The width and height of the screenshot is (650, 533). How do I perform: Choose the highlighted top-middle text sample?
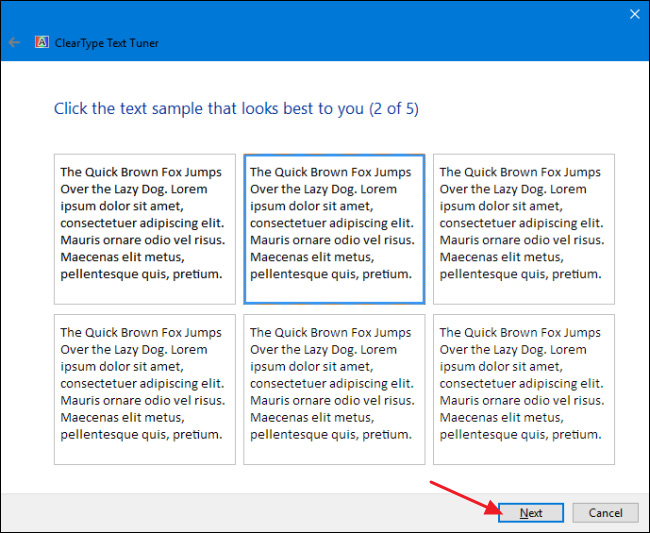coord(334,228)
